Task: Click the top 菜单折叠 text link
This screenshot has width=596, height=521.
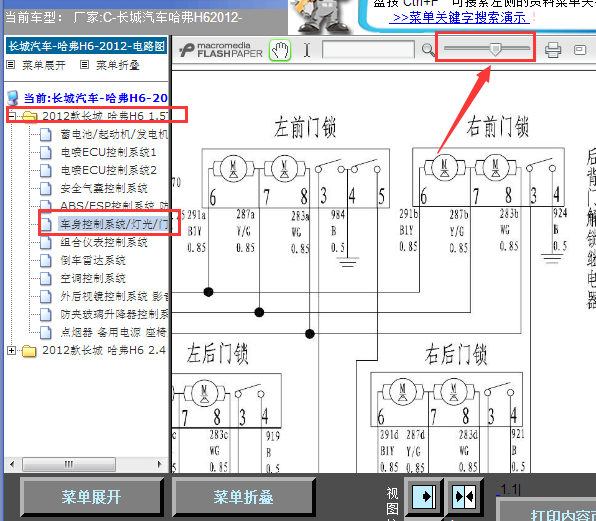Action: pyautogui.click(x=117, y=65)
